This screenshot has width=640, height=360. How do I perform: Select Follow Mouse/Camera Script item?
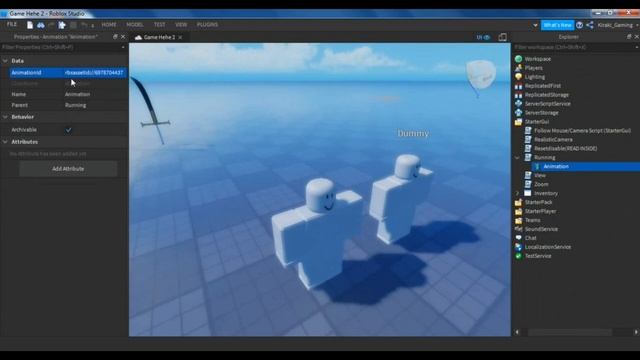pyautogui.click(x=582, y=131)
